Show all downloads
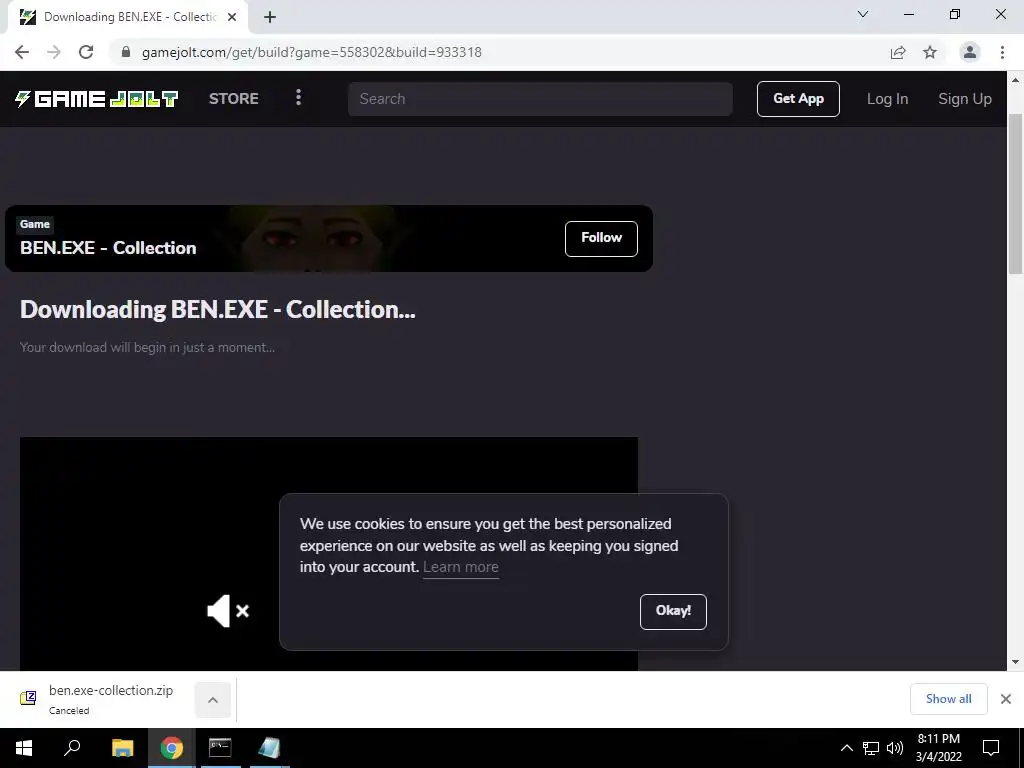 (948, 699)
